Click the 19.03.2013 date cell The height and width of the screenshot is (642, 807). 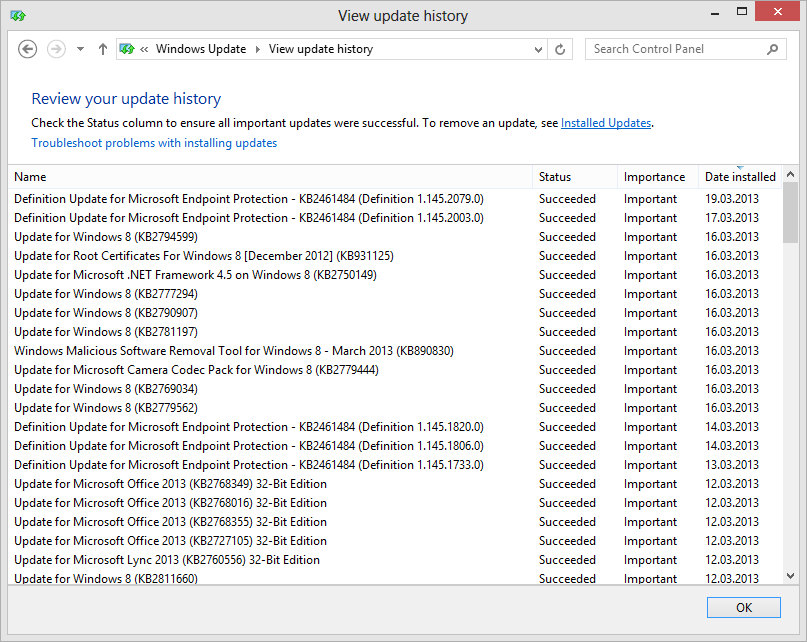point(732,199)
